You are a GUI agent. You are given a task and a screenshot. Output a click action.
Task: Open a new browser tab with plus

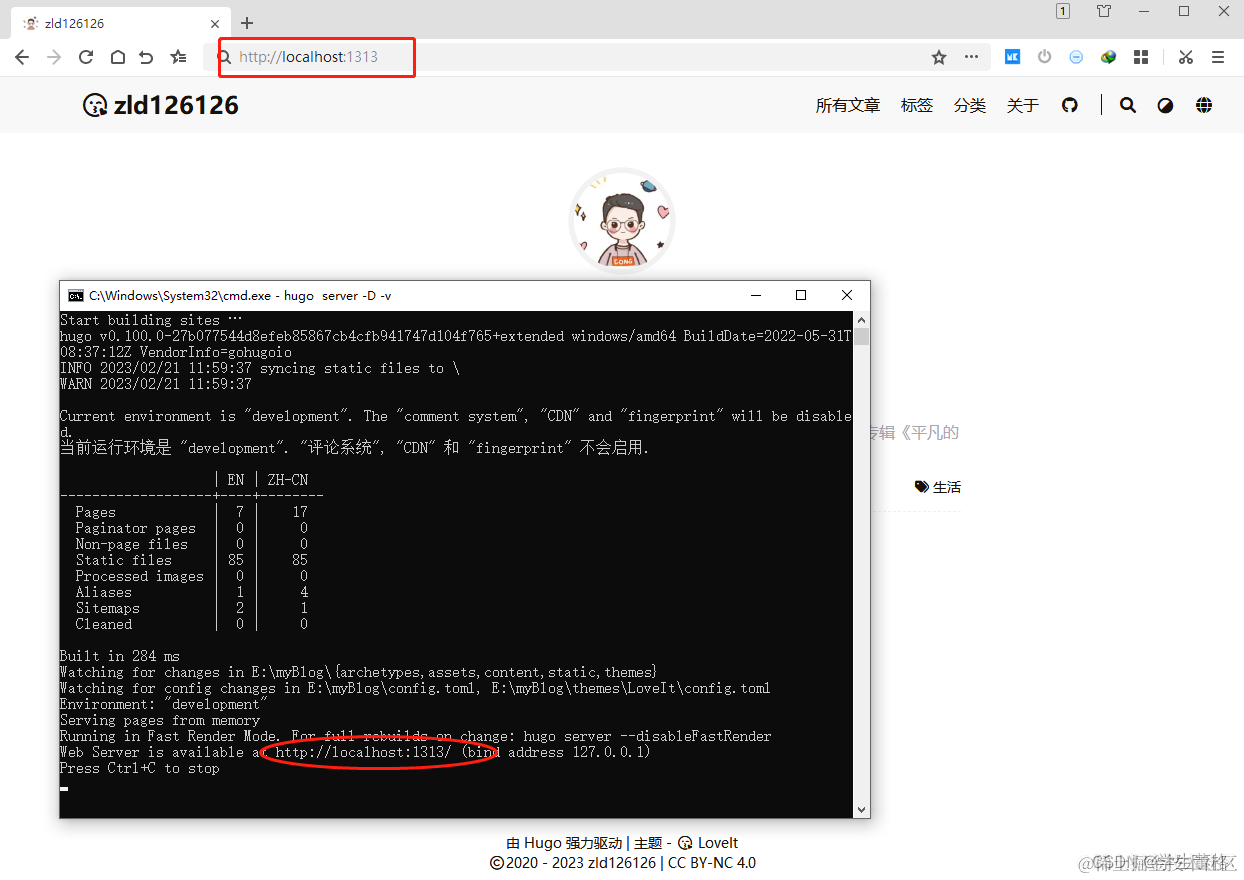247,23
